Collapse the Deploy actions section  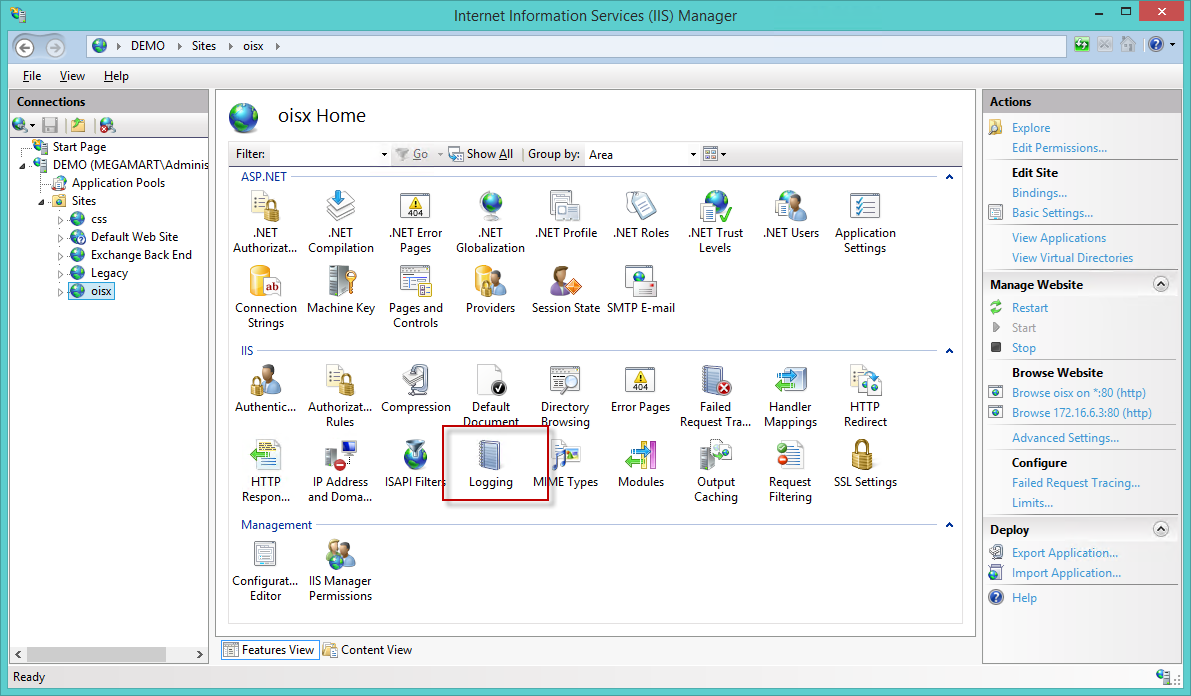pyautogui.click(x=1161, y=529)
